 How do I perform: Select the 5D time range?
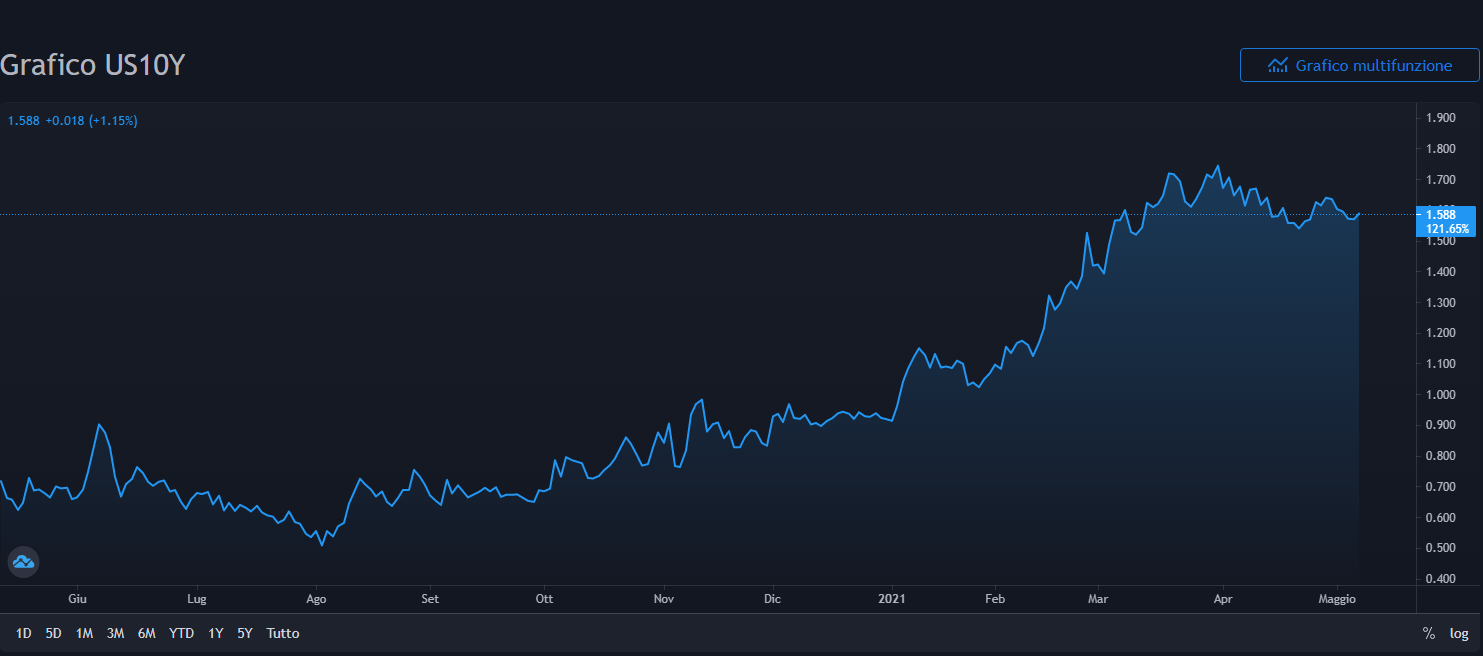pyautogui.click(x=53, y=633)
